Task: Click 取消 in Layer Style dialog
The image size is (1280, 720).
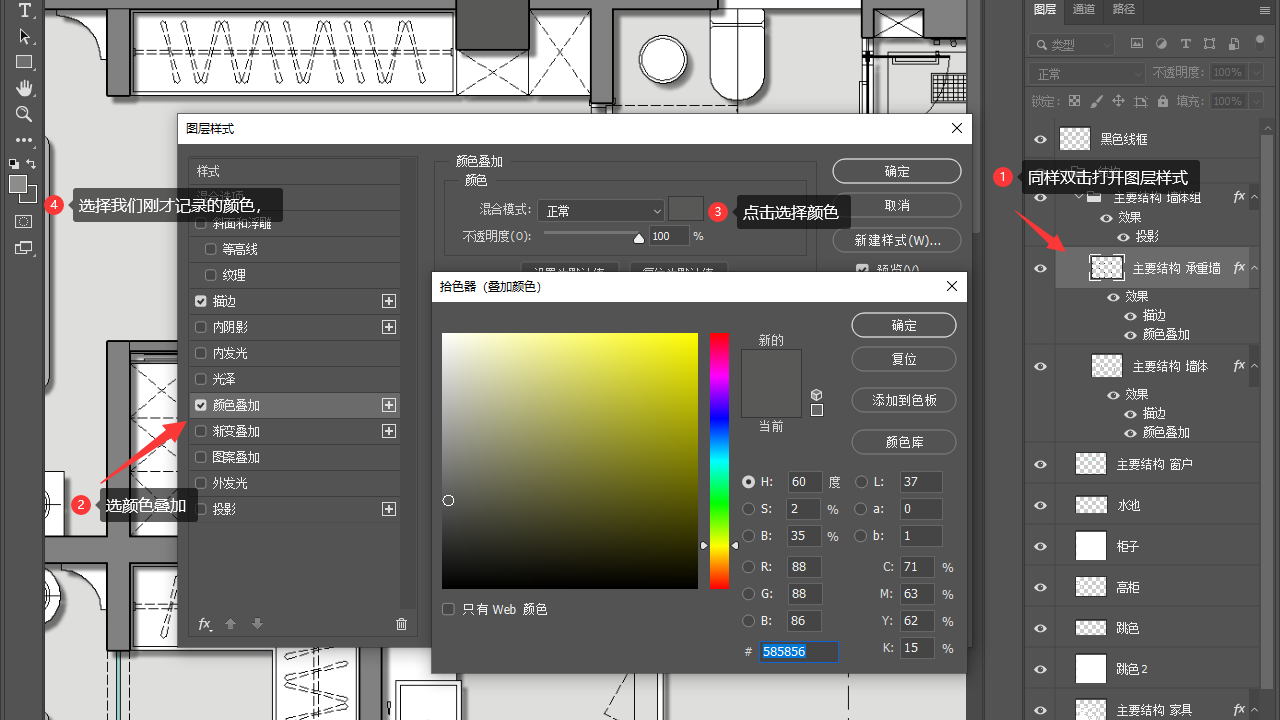Action: point(897,205)
